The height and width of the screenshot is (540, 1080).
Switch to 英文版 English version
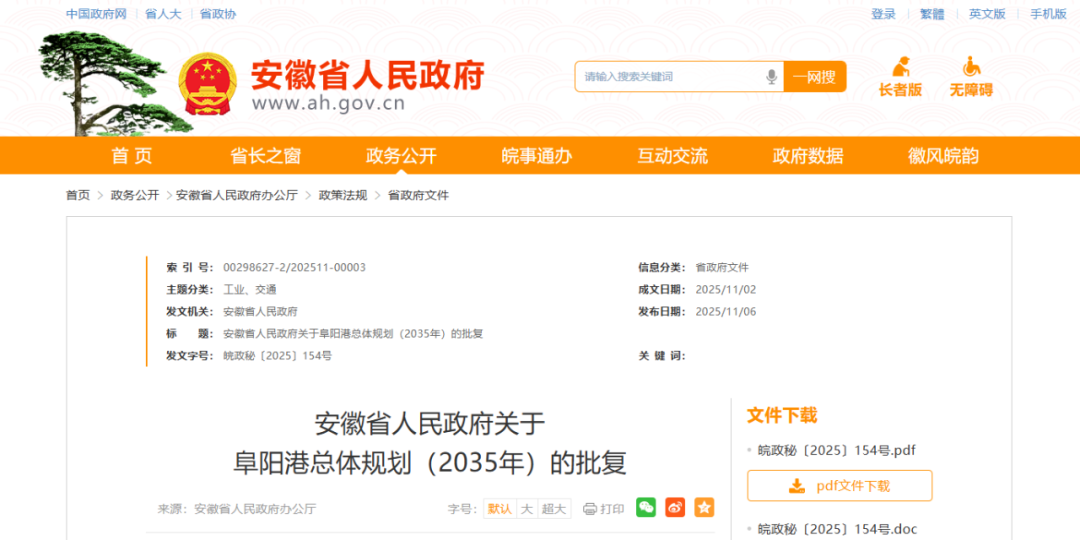point(987,14)
